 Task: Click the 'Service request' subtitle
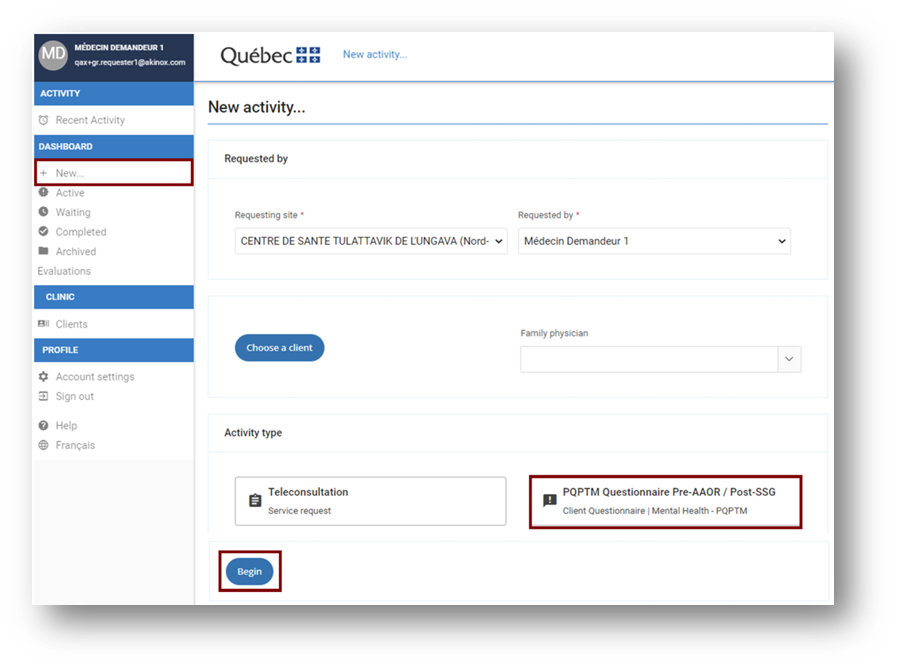[299, 511]
